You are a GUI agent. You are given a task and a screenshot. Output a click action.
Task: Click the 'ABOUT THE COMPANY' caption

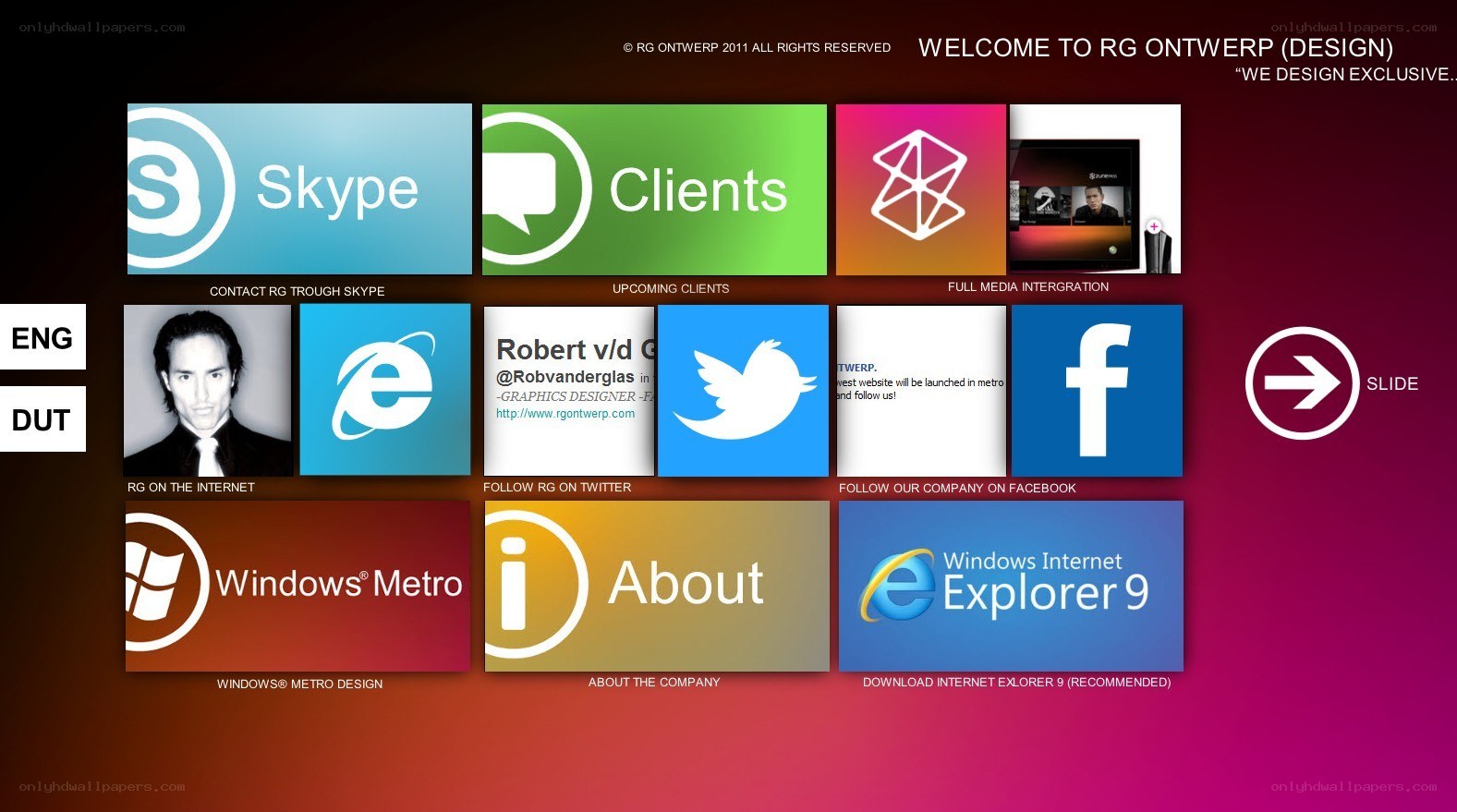[x=654, y=682]
